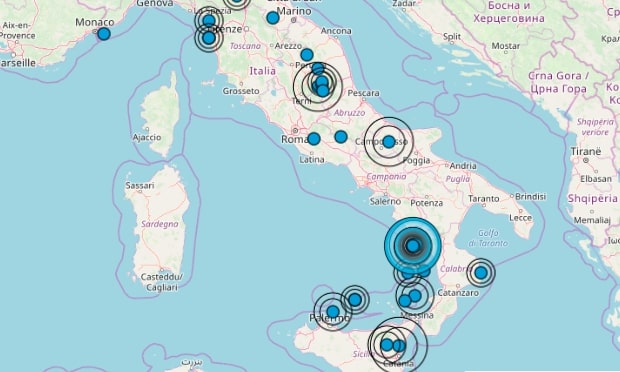Viewport: 620px width, 372px height.
Task: Click the Lecce label
Action: [x=520, y=218]
